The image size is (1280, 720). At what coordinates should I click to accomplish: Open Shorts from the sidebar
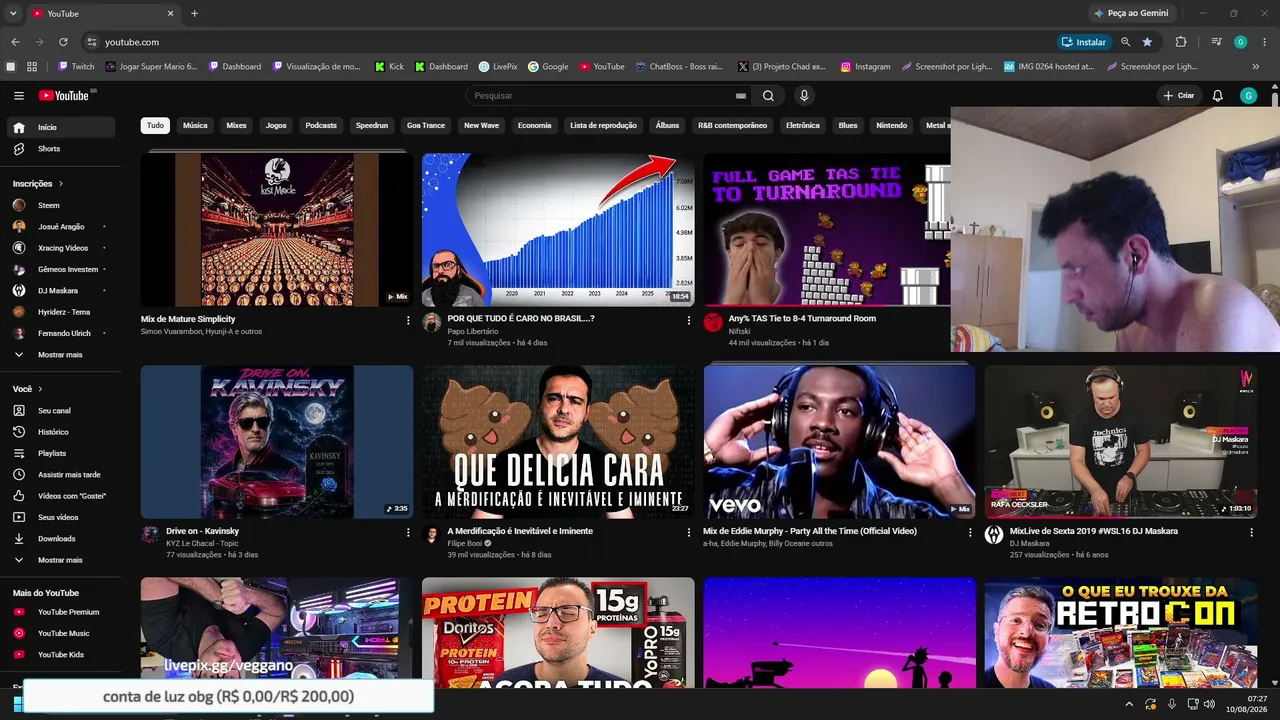(62, 149)
